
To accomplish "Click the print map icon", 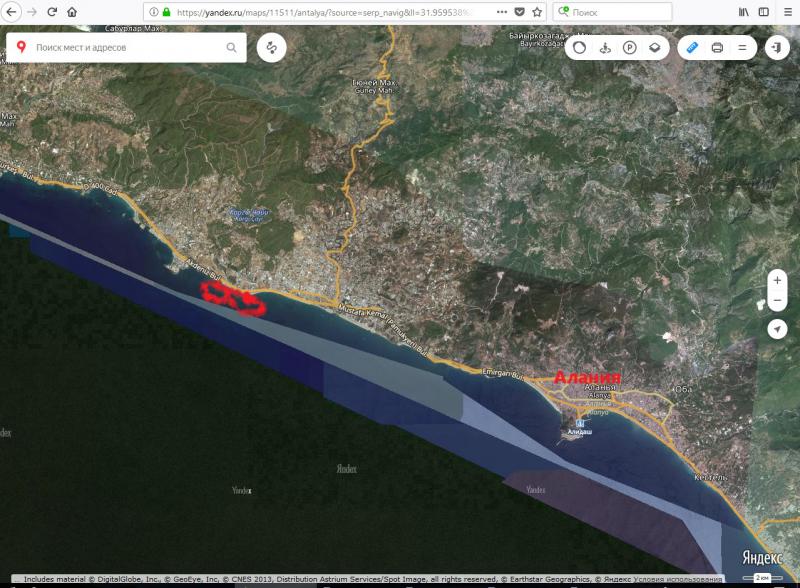I will coord(717,47).
